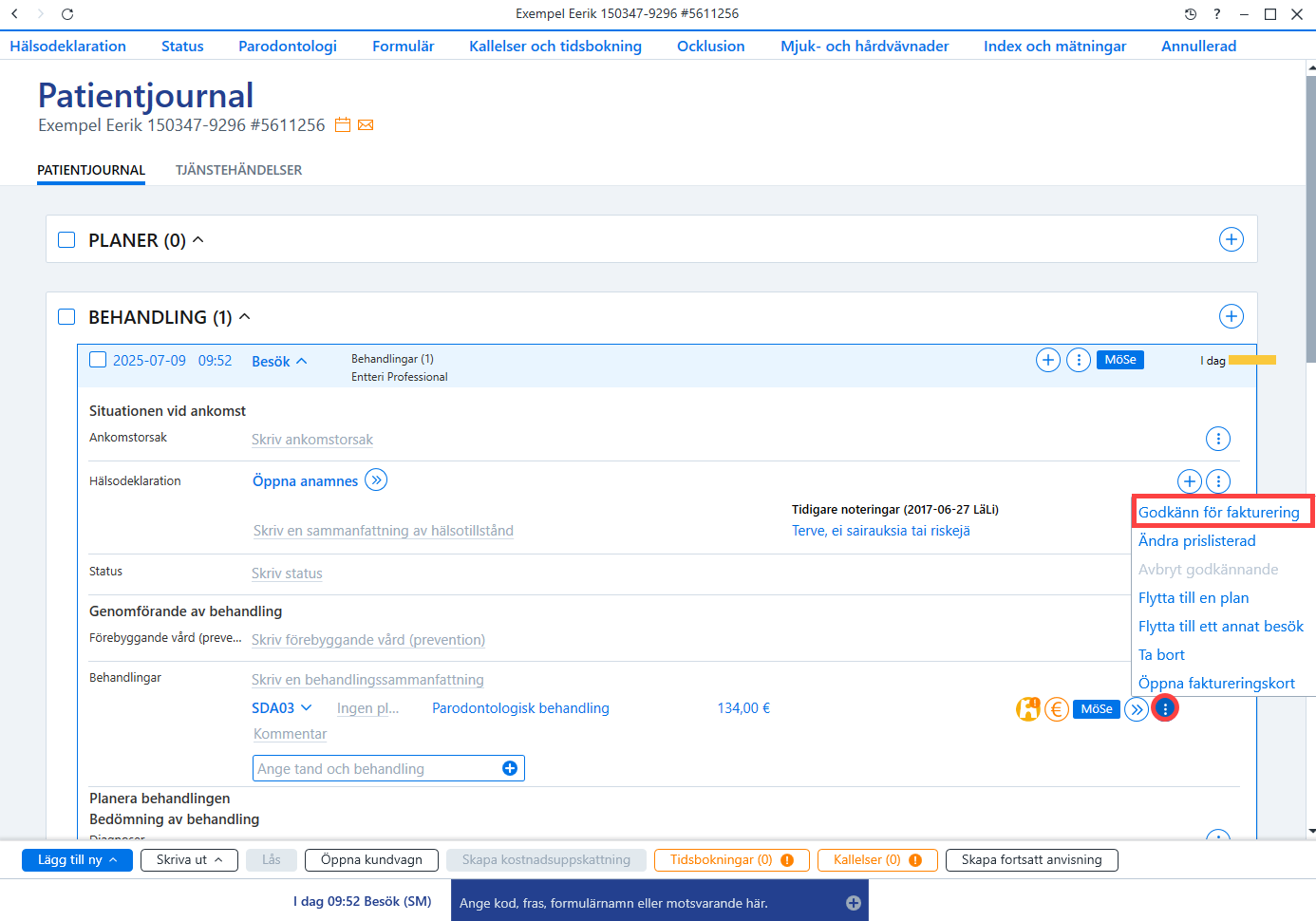Click the Ange tand och behandling field
Image resolution: width=1316 pixels, height=921 pixels.
pyautogui.click(x=388, y=768)
